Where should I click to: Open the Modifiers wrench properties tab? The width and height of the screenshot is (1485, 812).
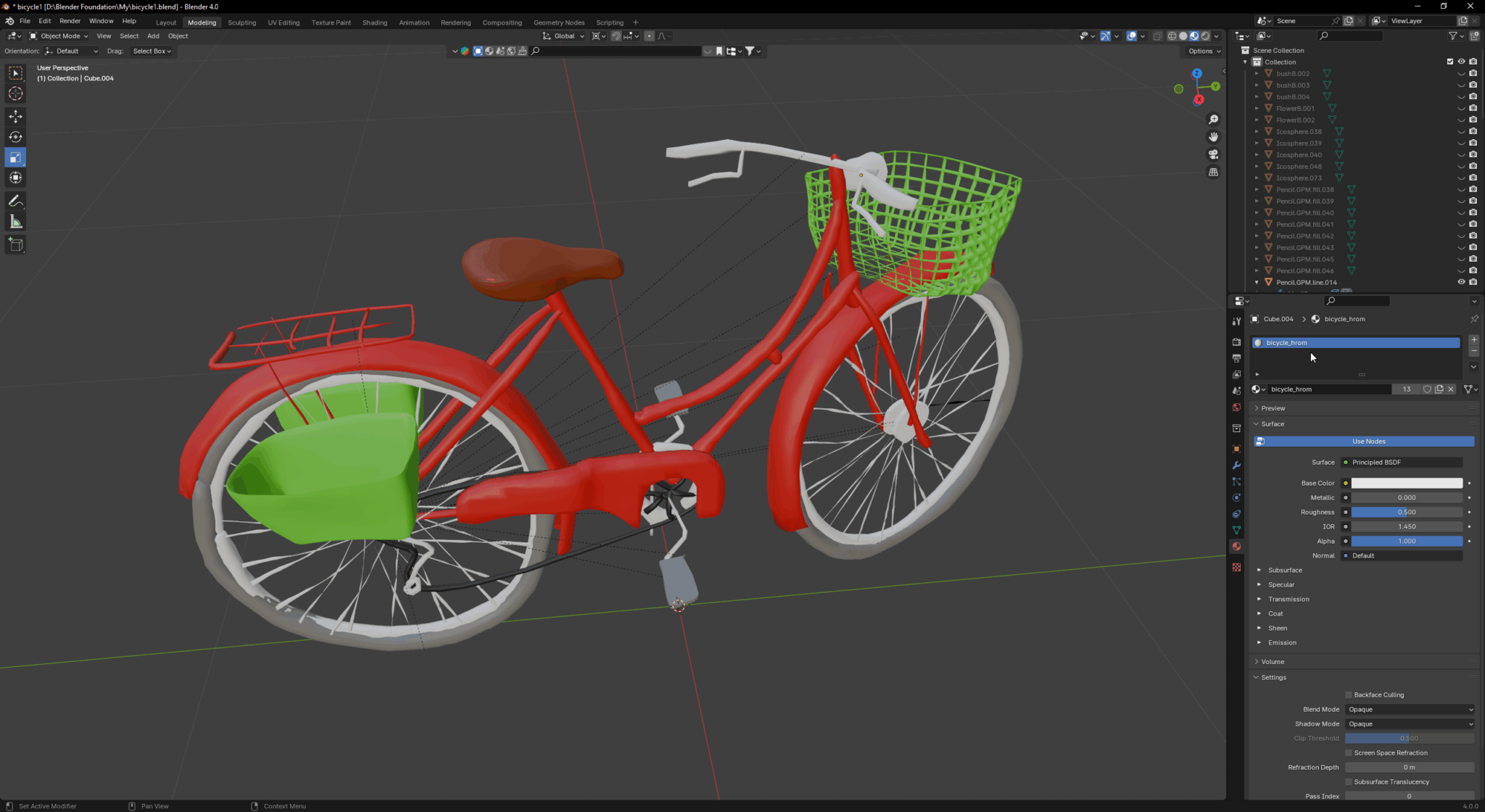pos(1236,465)
